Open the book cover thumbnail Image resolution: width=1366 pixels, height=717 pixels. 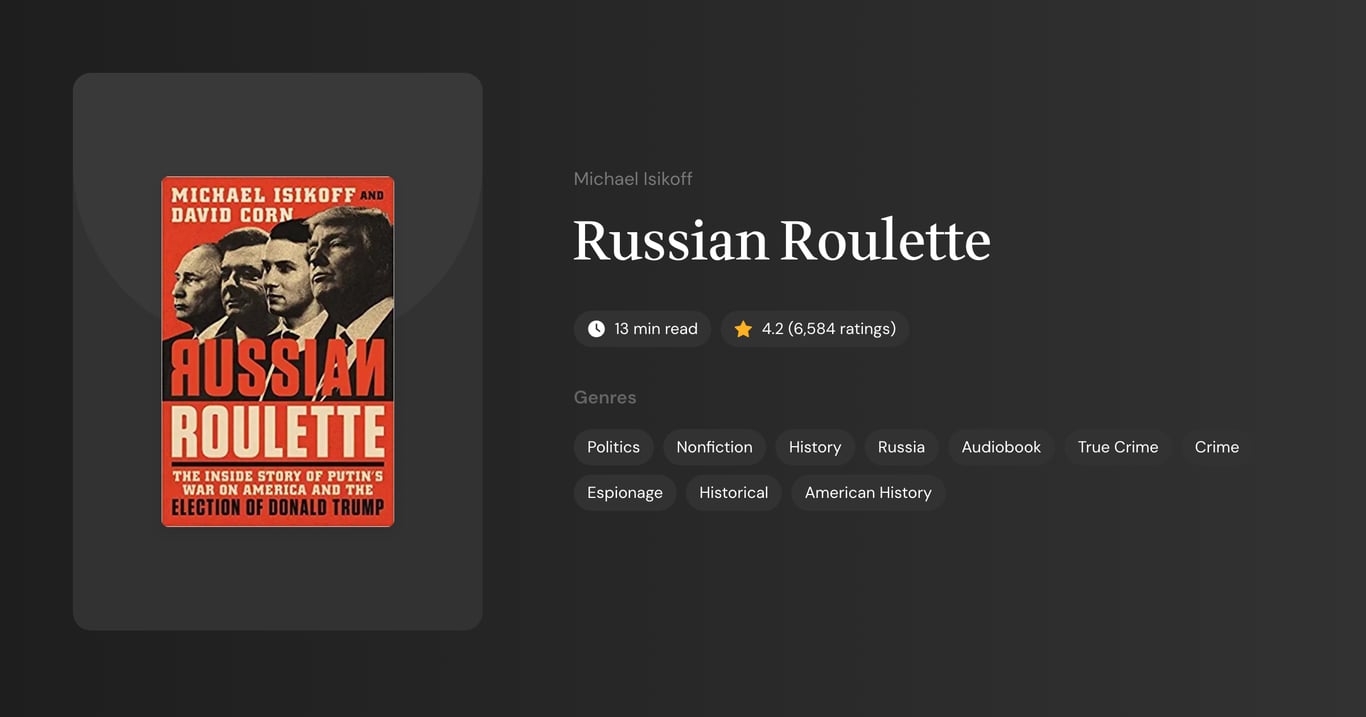point(277,350)
